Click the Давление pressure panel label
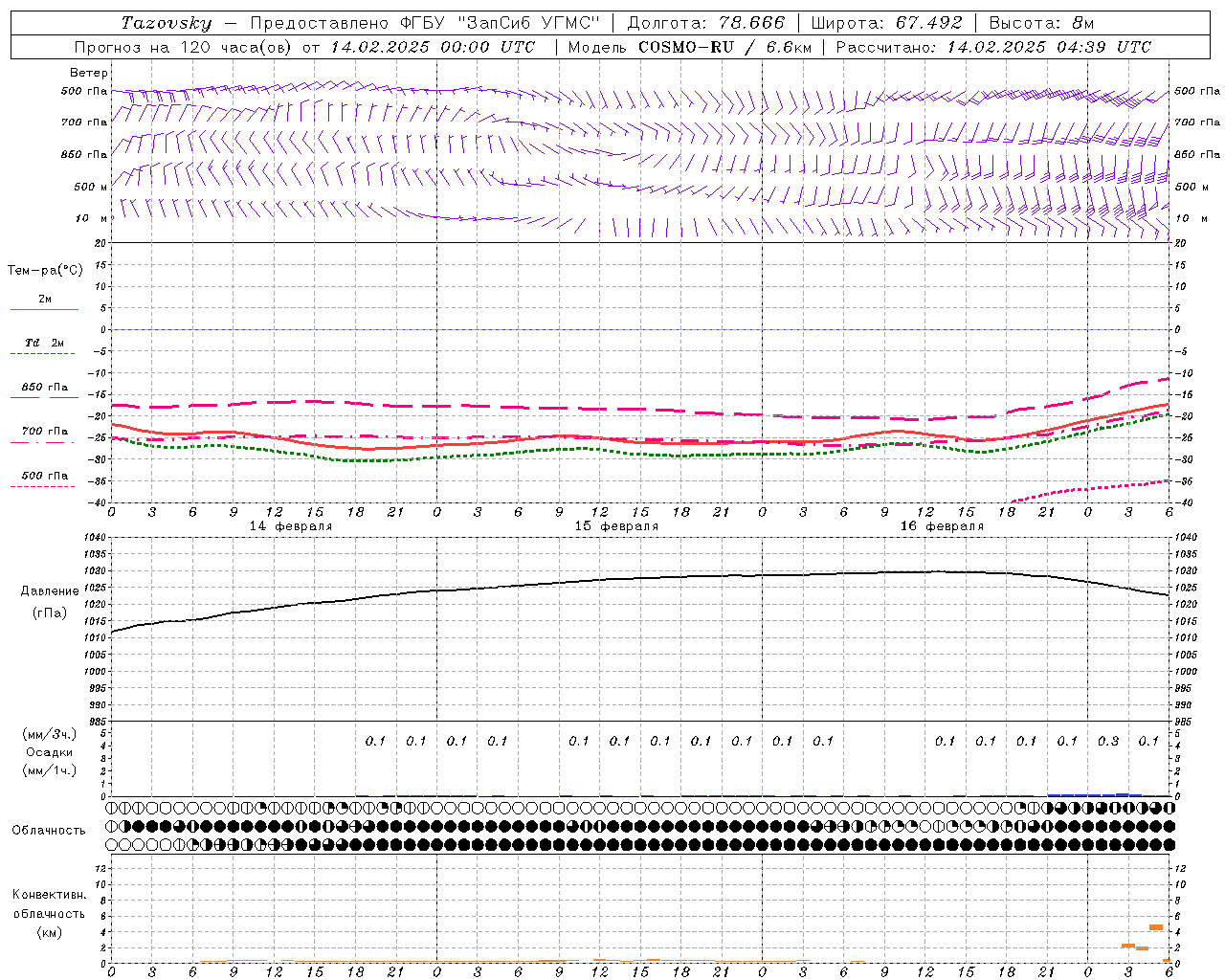Image resolution: width=1225 pixels, height=980 pixels. pyautogui.click(x=50, y=591)
